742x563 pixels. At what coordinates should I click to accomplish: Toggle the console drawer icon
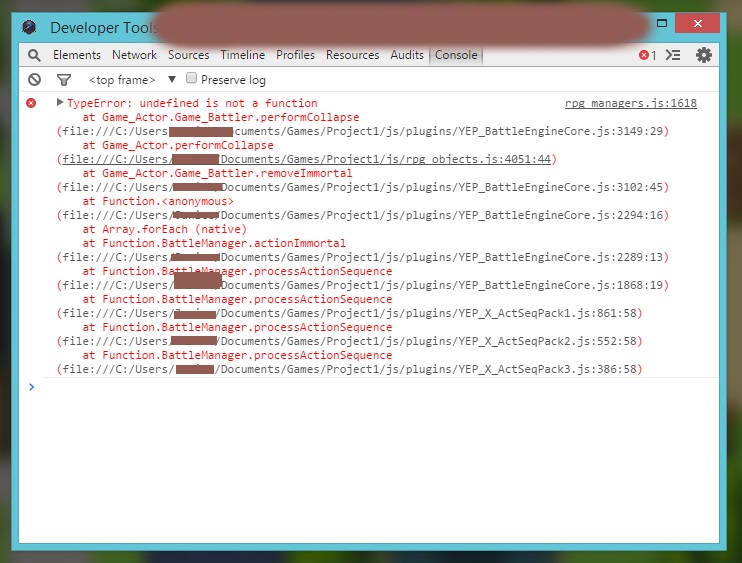[673, 55]
